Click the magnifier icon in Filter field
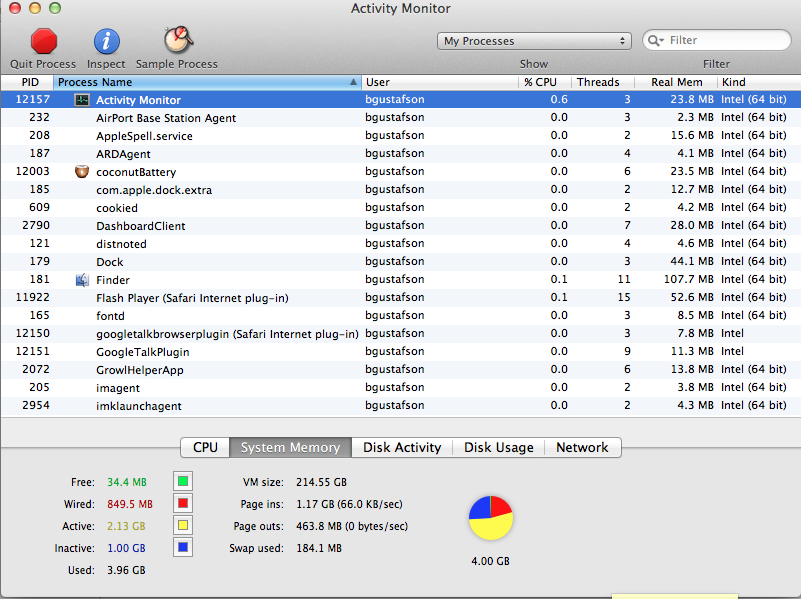 click(655, 40)
